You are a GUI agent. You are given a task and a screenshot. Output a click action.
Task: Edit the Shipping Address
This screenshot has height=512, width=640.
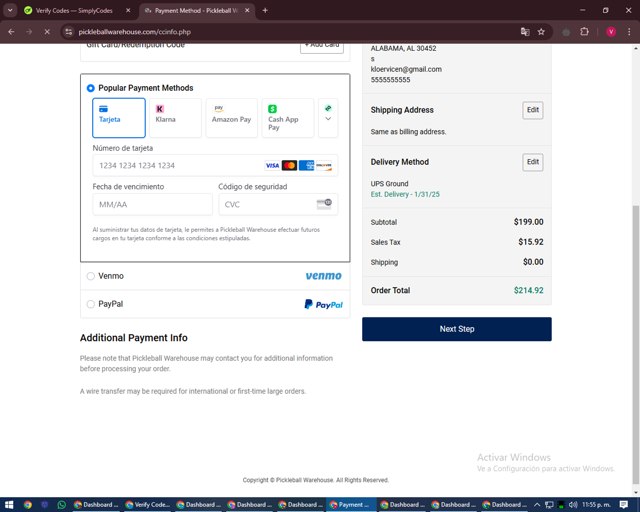[x=533, y=110]
